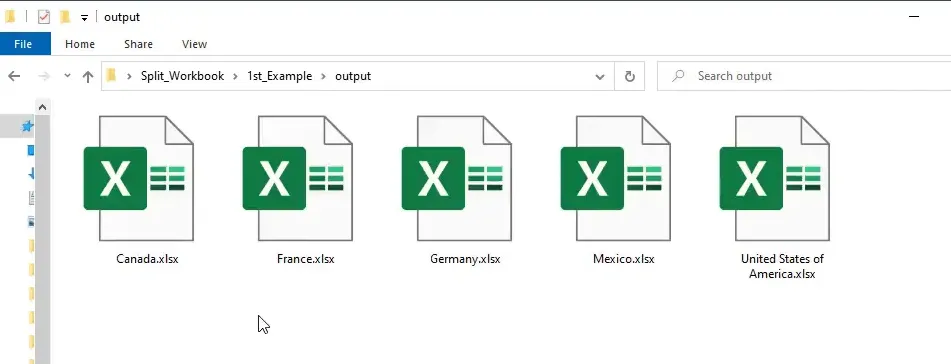Open the address bar history dropdown

(600, 76)
